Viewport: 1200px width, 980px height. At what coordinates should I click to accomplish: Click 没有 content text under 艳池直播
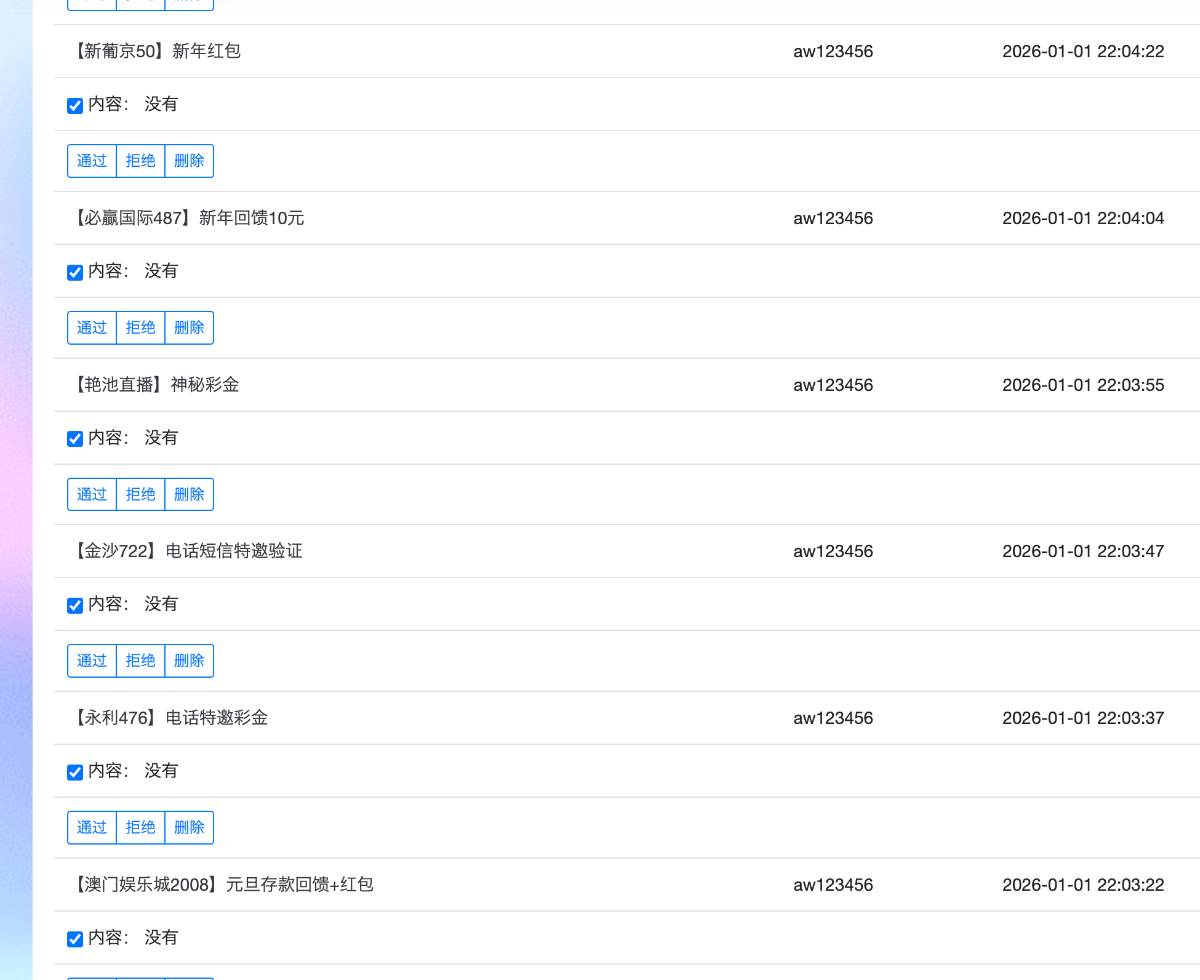pyautogui.click(x=161, y=438)
